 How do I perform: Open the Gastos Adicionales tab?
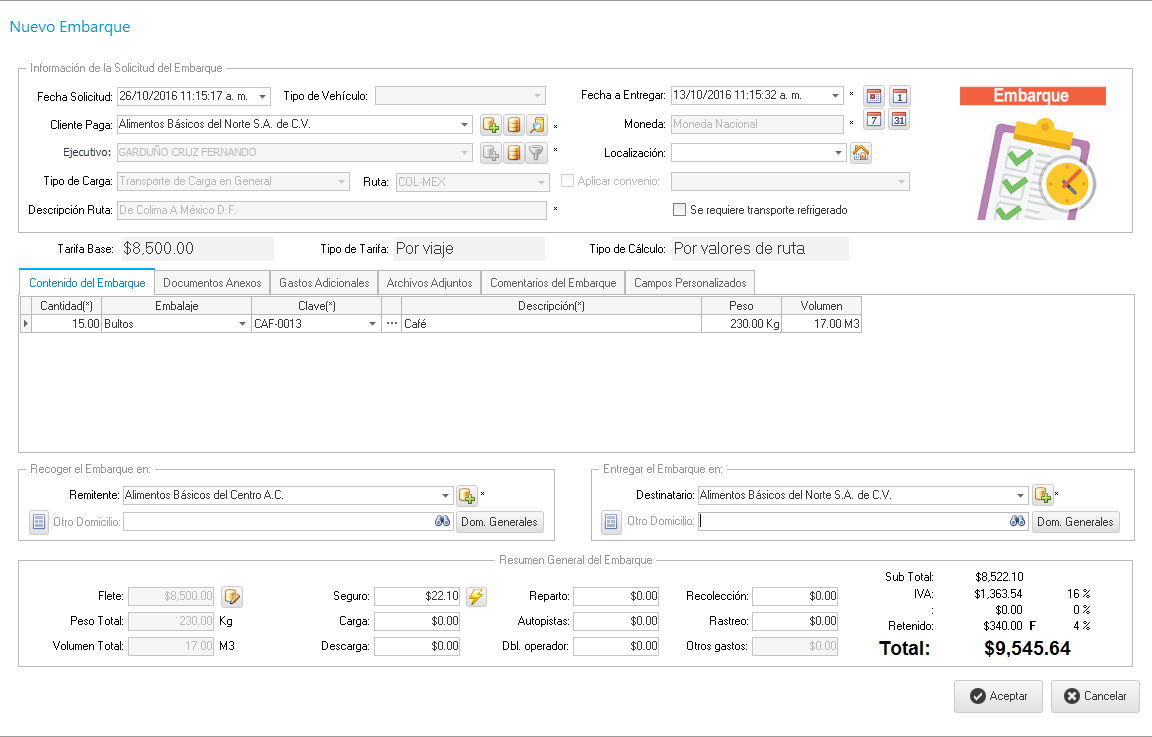tap(324, 283)
